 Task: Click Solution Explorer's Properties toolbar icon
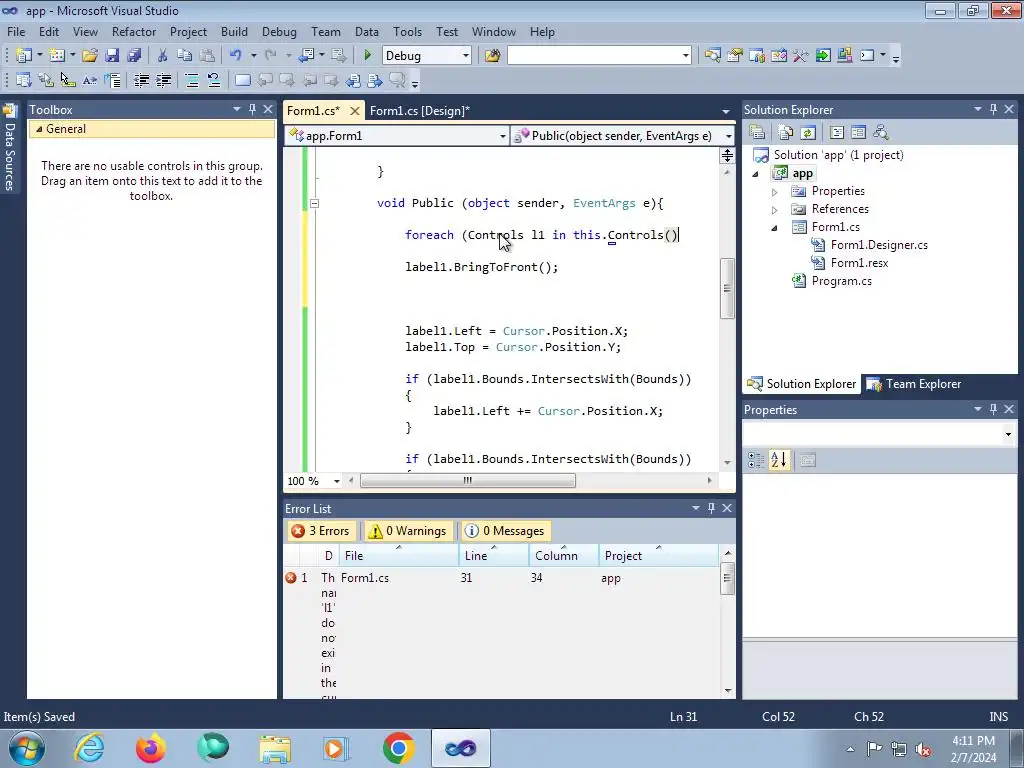pyautogui.click(x=757, y=133)
